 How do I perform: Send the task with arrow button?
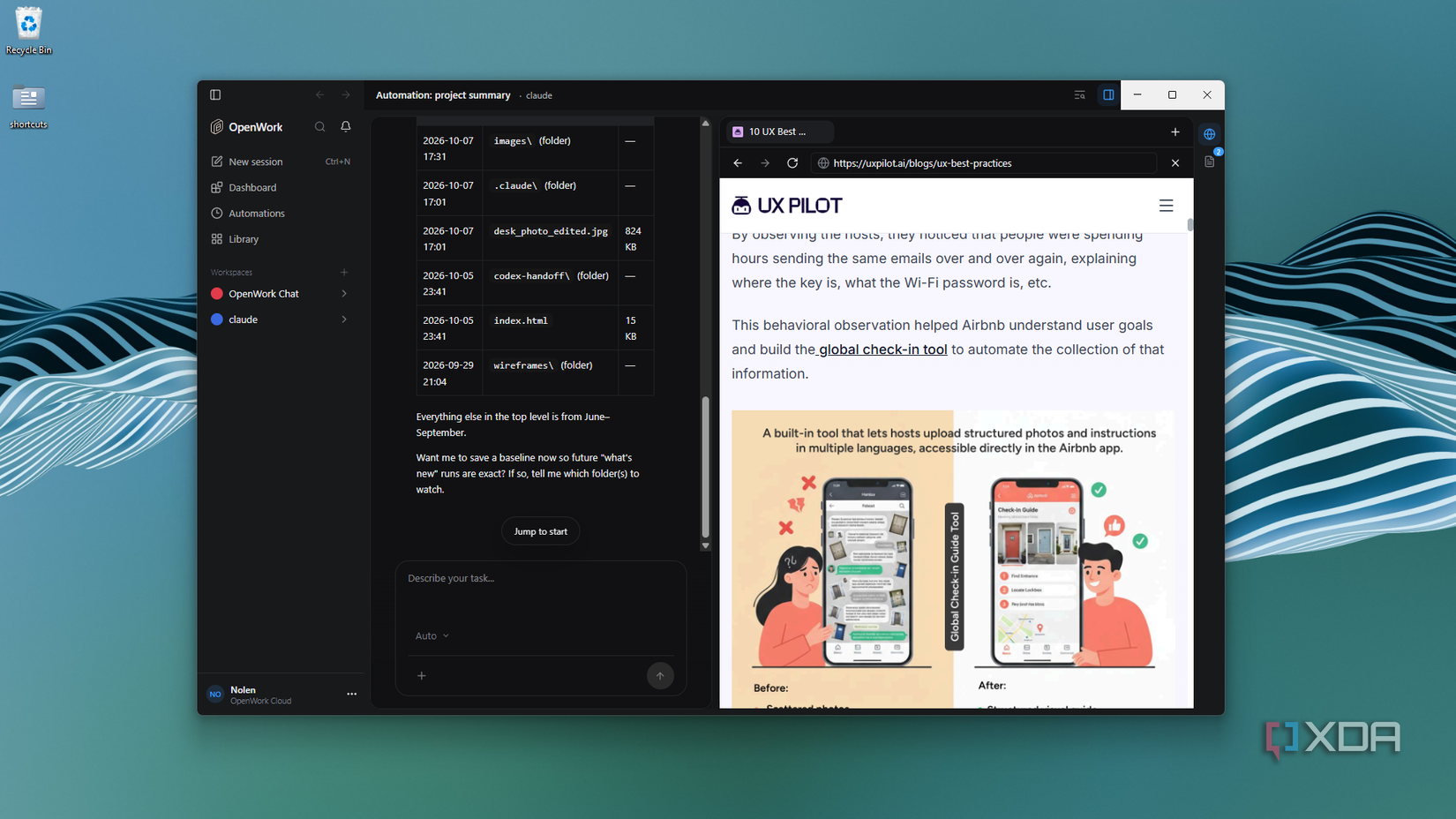coord(660,676)
